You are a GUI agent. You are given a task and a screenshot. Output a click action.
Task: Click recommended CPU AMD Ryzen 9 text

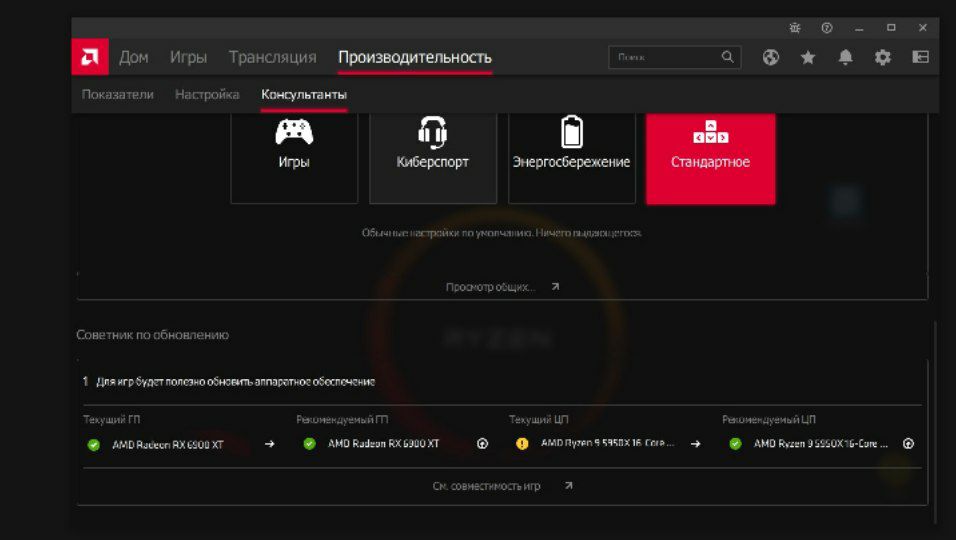point(821,444)
